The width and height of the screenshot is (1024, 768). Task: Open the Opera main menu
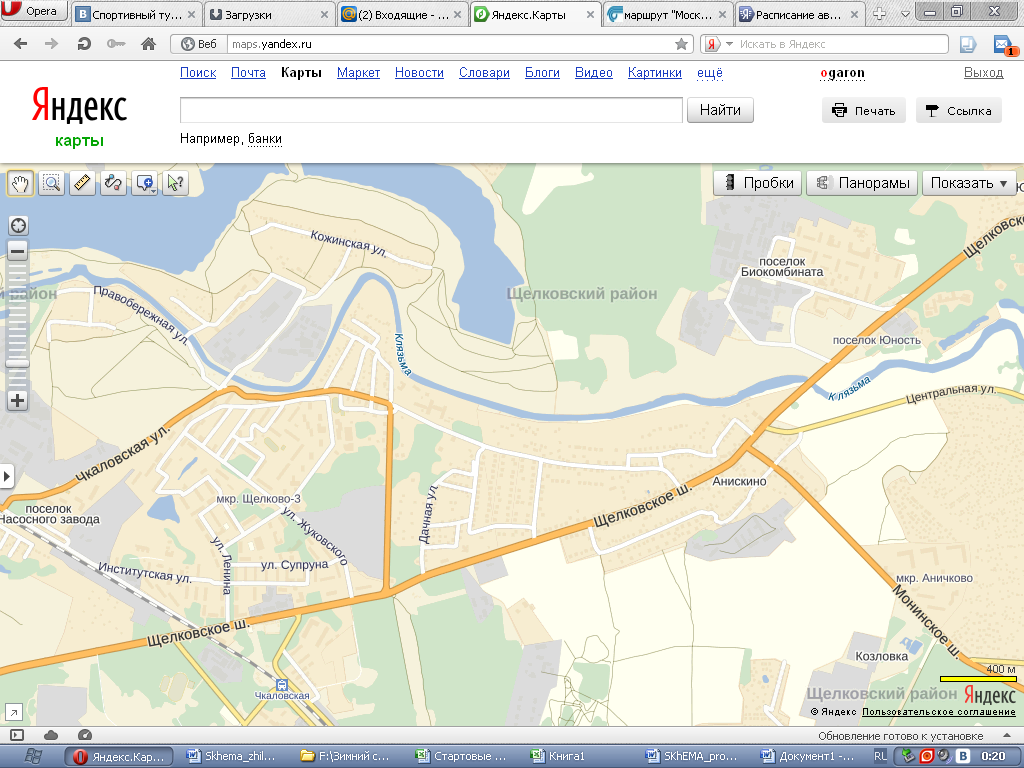[x=34, y=11]
